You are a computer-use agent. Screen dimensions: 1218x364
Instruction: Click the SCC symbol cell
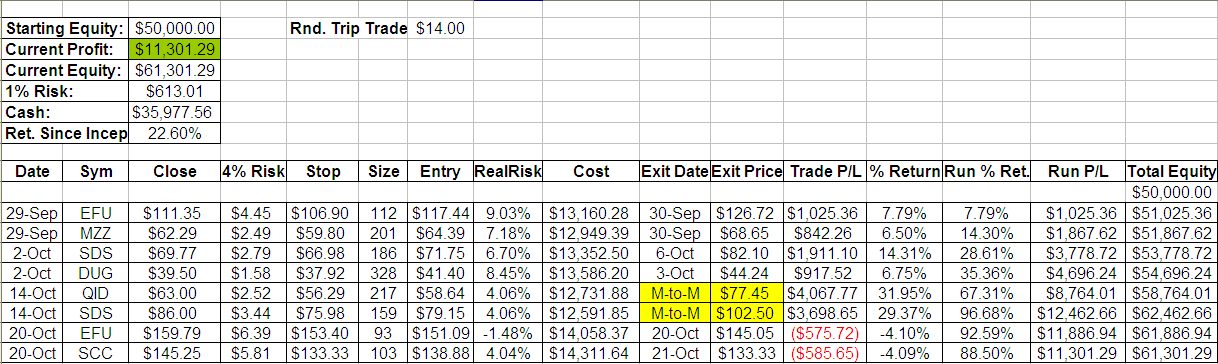(x=97, y=354)
